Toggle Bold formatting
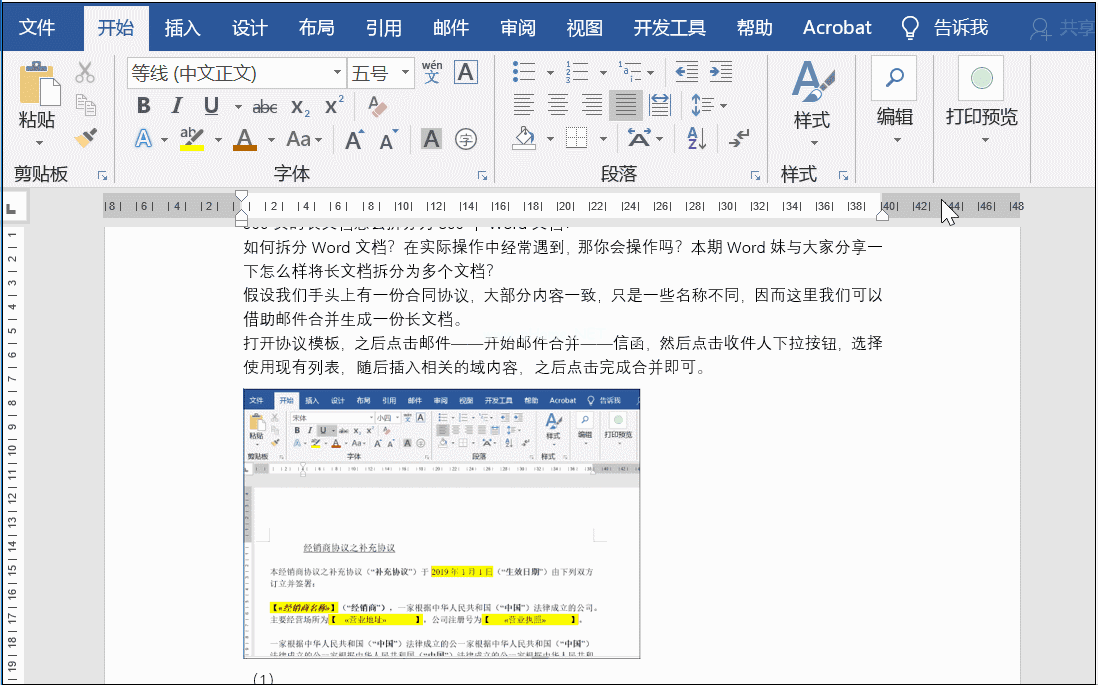 tap(144, 106)
